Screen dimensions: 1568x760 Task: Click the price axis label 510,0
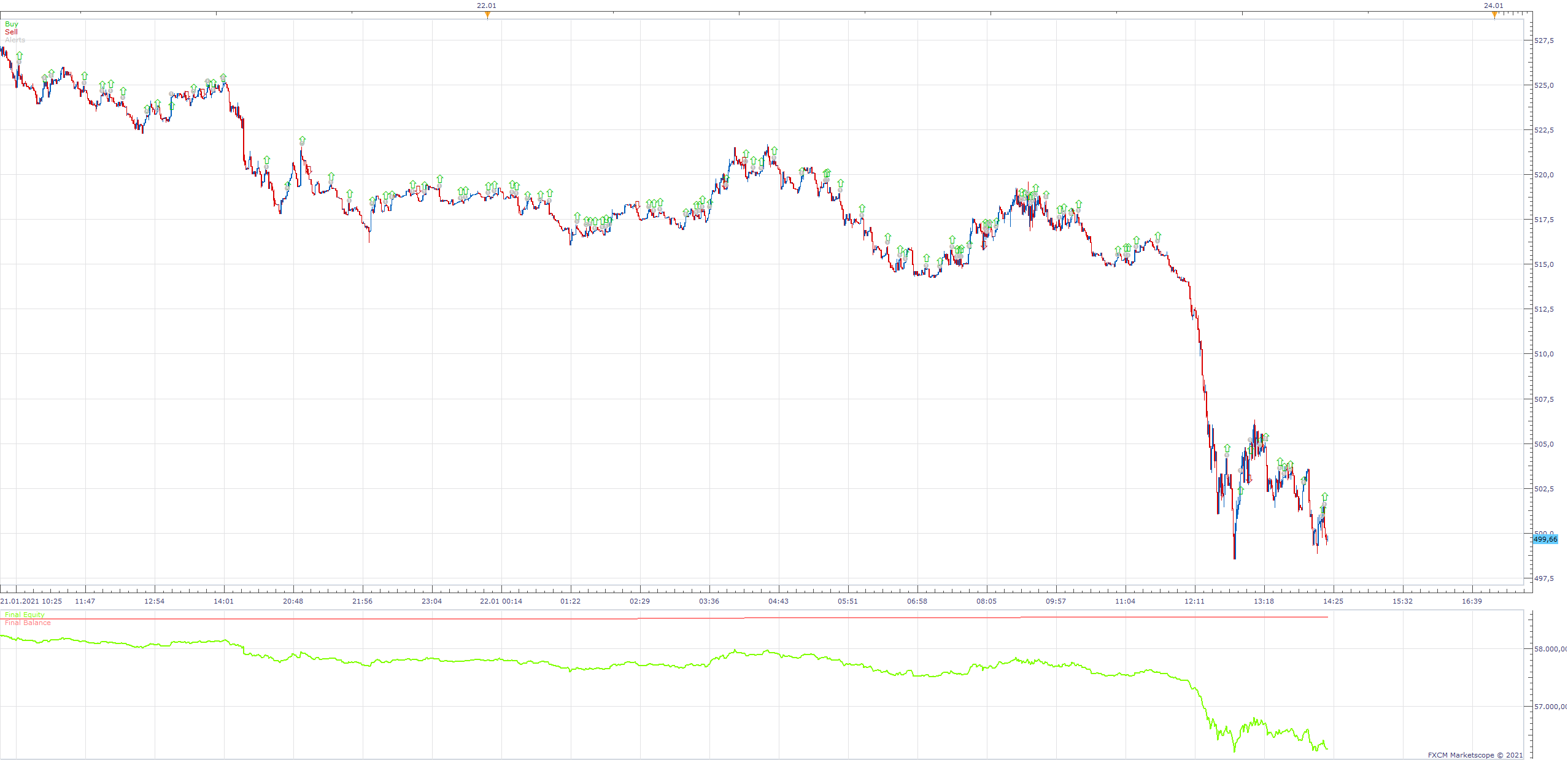point(1544,354)
